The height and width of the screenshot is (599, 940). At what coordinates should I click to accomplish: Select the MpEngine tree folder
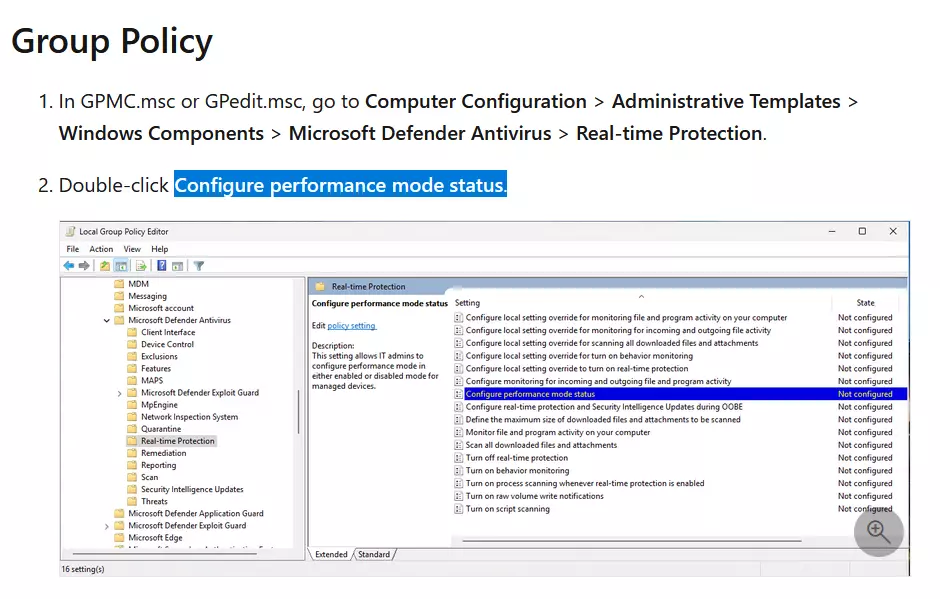[x=159, y=405]
